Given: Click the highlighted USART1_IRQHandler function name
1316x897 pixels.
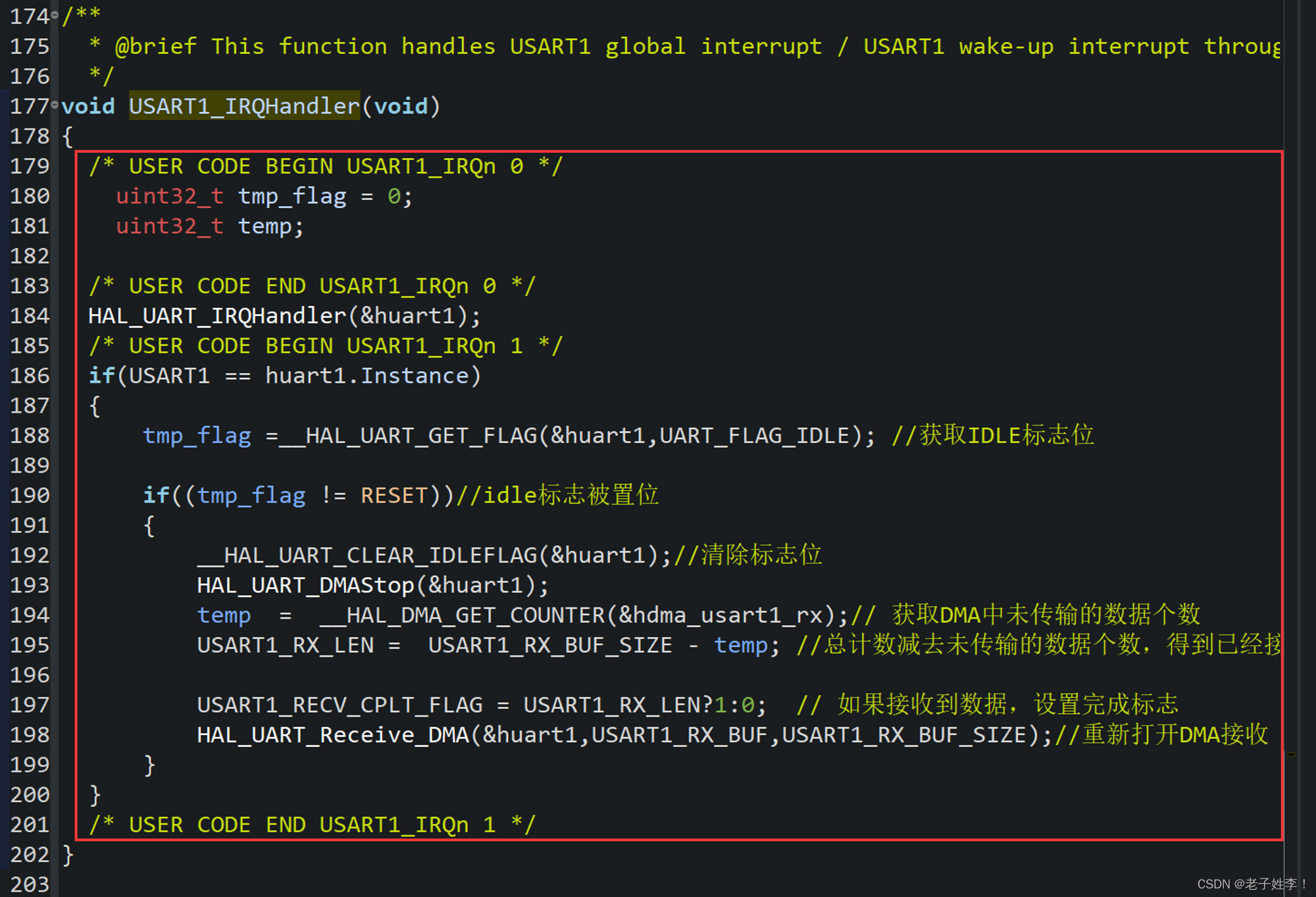Looking at the screenshot, I should coord(244,106).
